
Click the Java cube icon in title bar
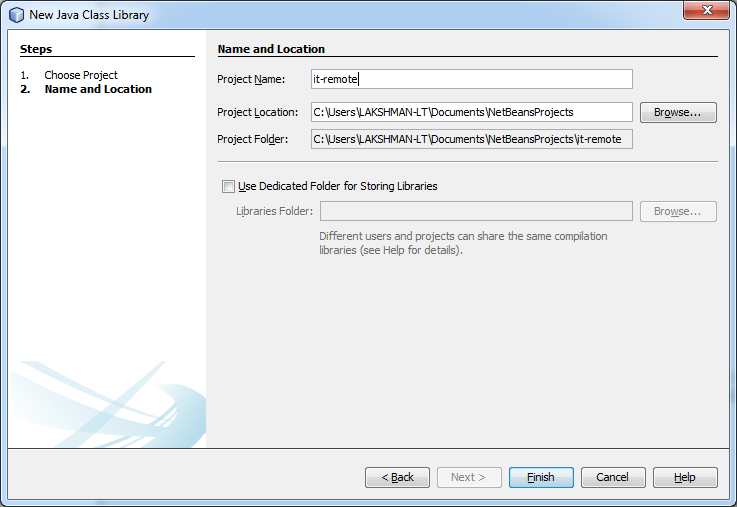point(16,15)
